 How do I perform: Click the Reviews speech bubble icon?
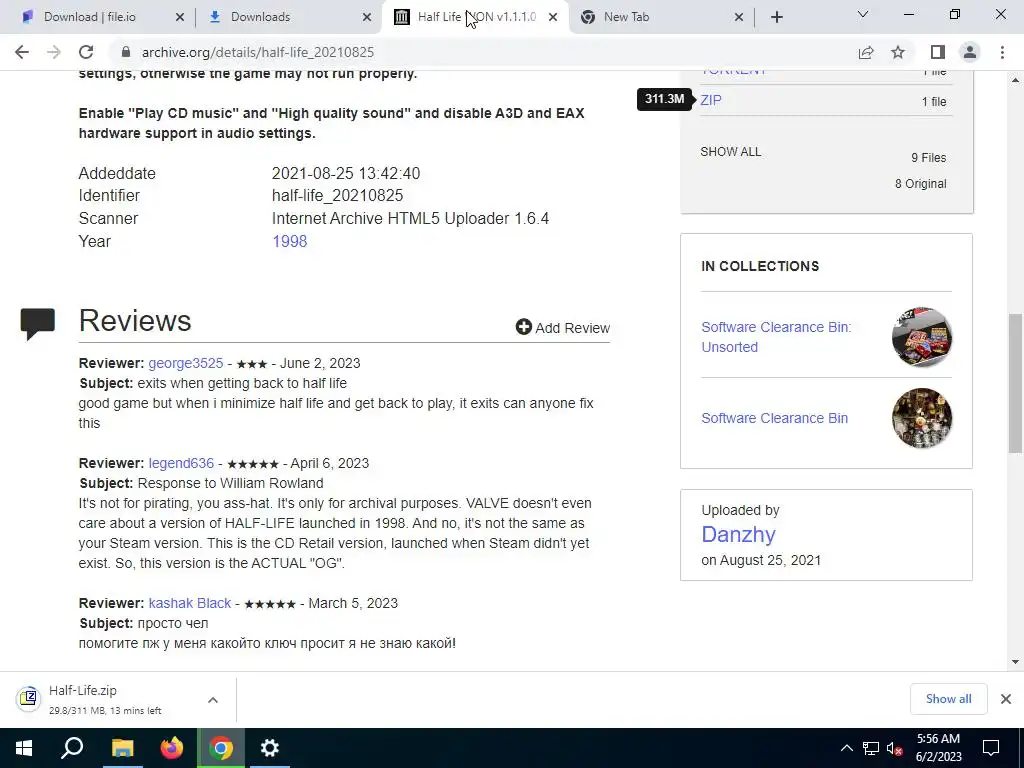point(37,324)
